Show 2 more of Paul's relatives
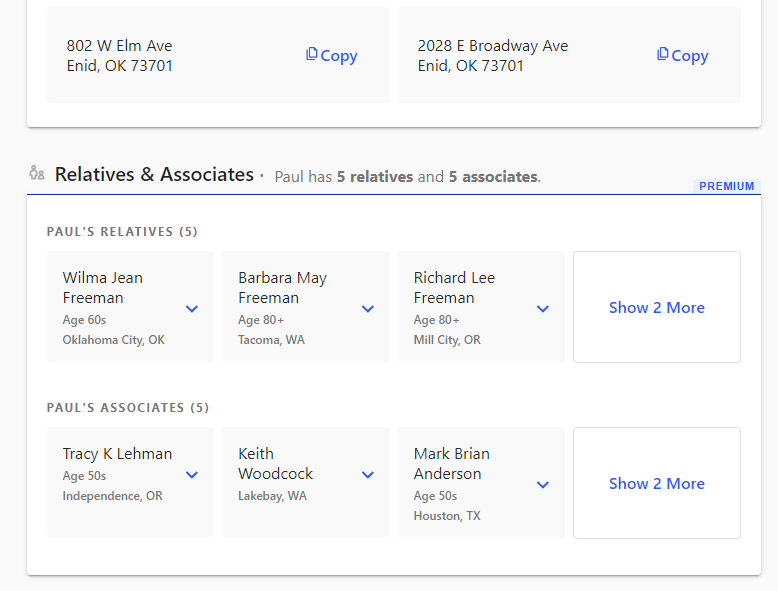778x591 pixels. coord(656,307)
